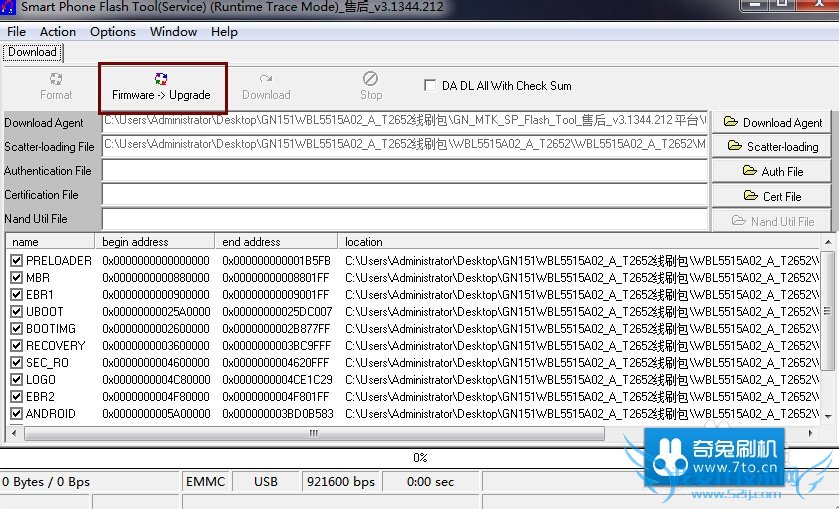Click the Nand Util File input field
The height and width of the screenshot is (509, 839).
(405, 219)
